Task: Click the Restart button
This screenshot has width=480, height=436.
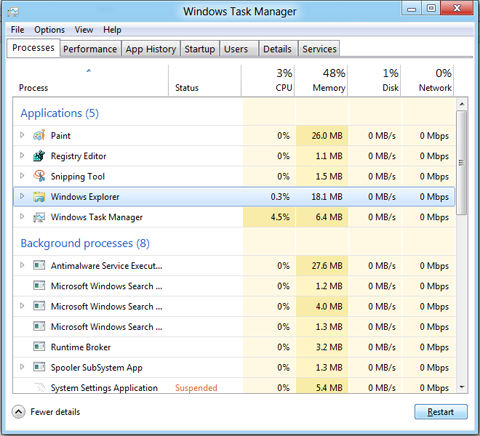Action: 441,412
